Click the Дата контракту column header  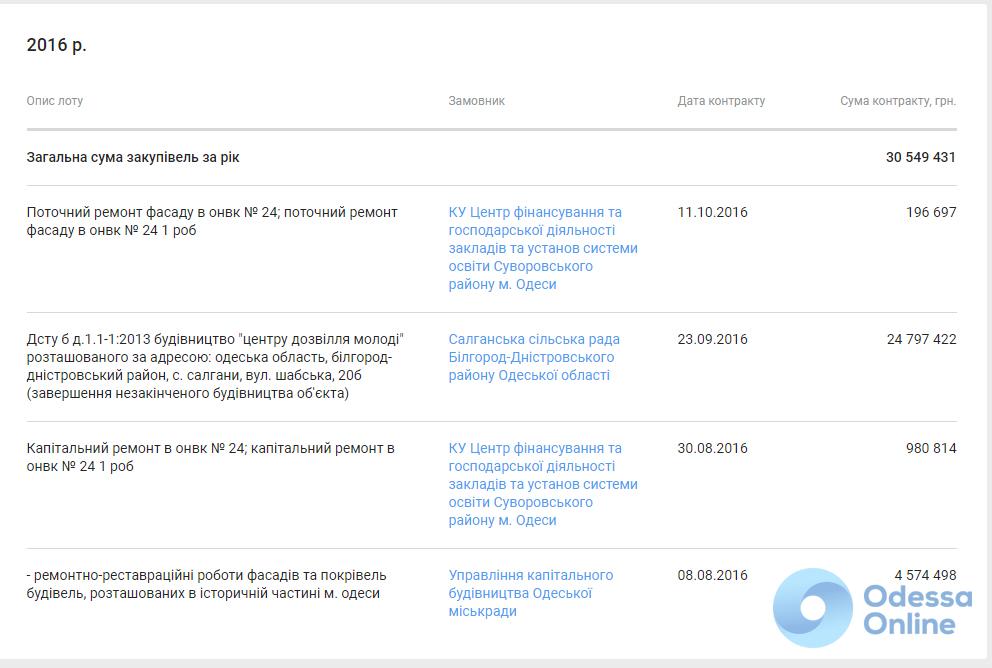721,101
